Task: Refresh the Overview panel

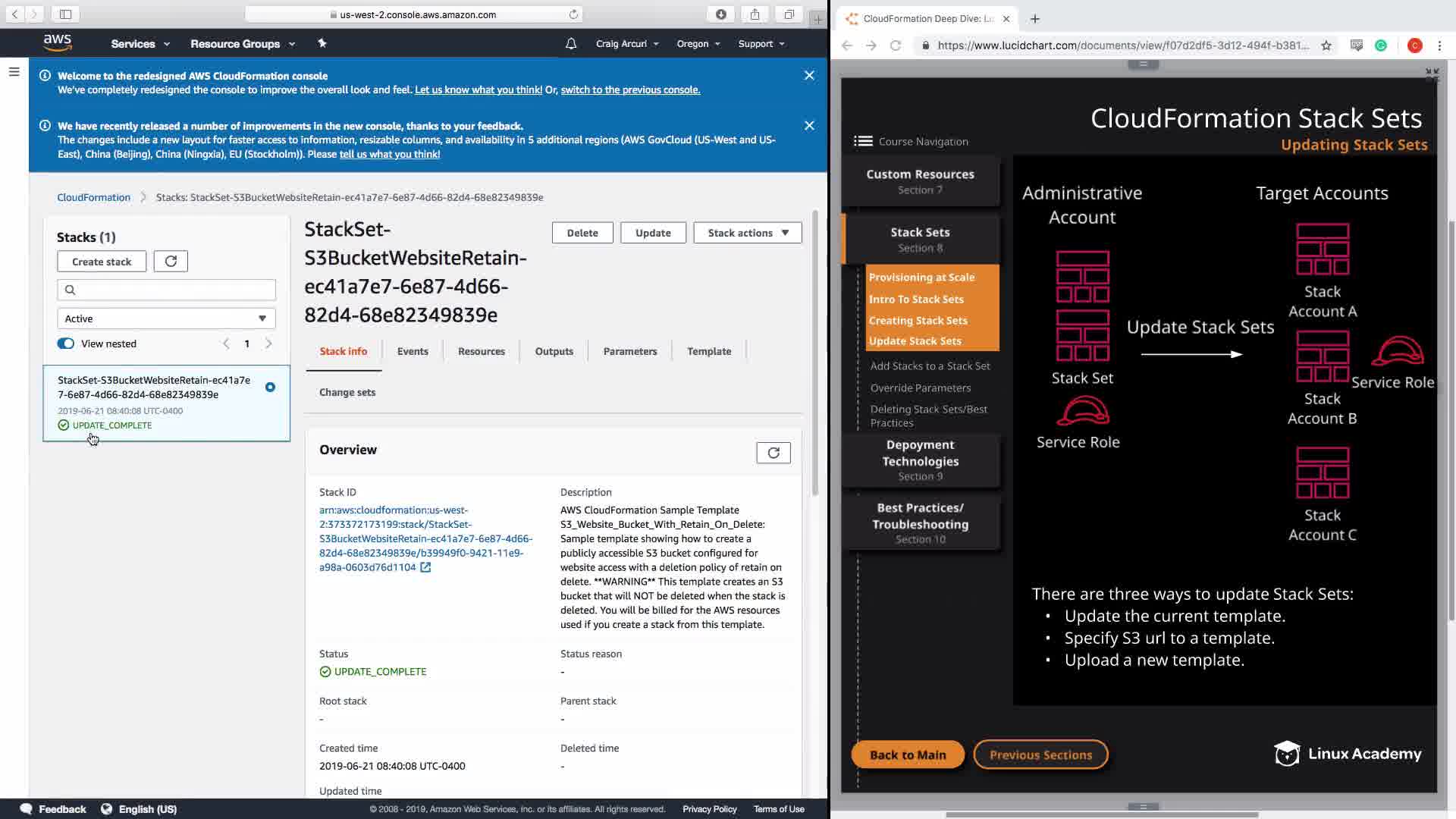Action: [x=773, y=453]
